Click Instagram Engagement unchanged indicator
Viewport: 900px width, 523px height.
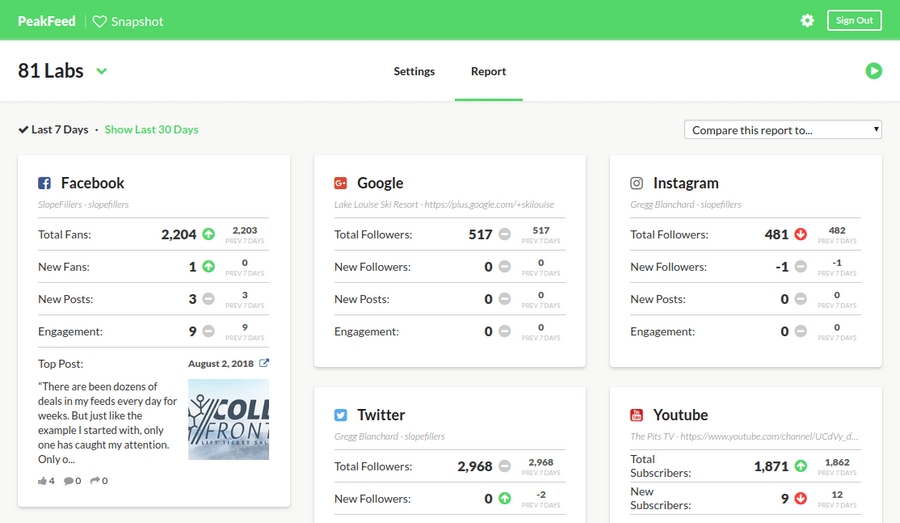801,331
